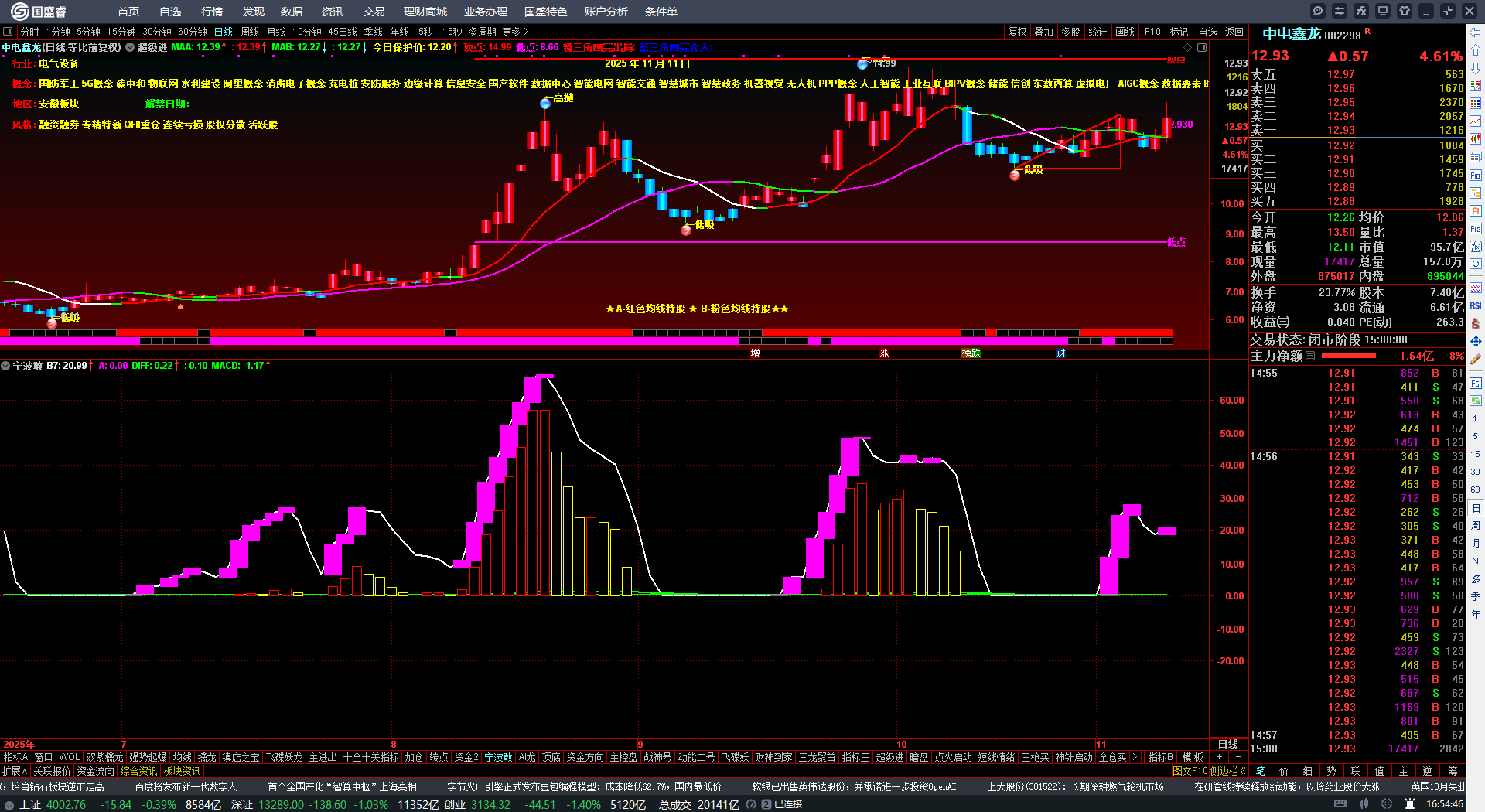Open the message chat icon in title bar
Viewport: 1485px width, 812px height.
pyautogui.click(x=1318, y=11)
